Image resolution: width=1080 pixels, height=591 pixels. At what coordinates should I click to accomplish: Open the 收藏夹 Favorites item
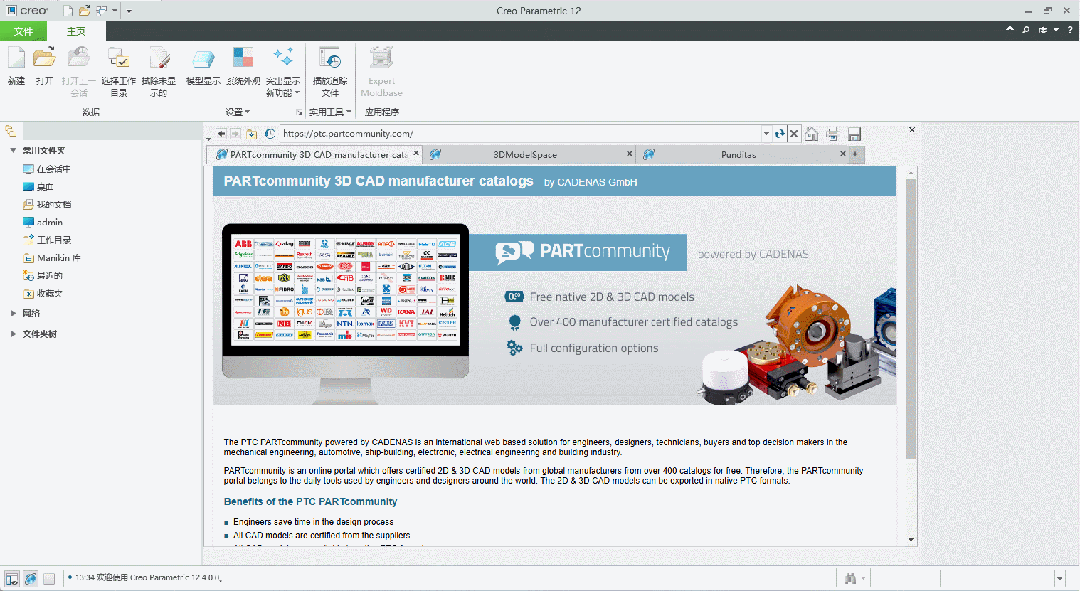43,293
